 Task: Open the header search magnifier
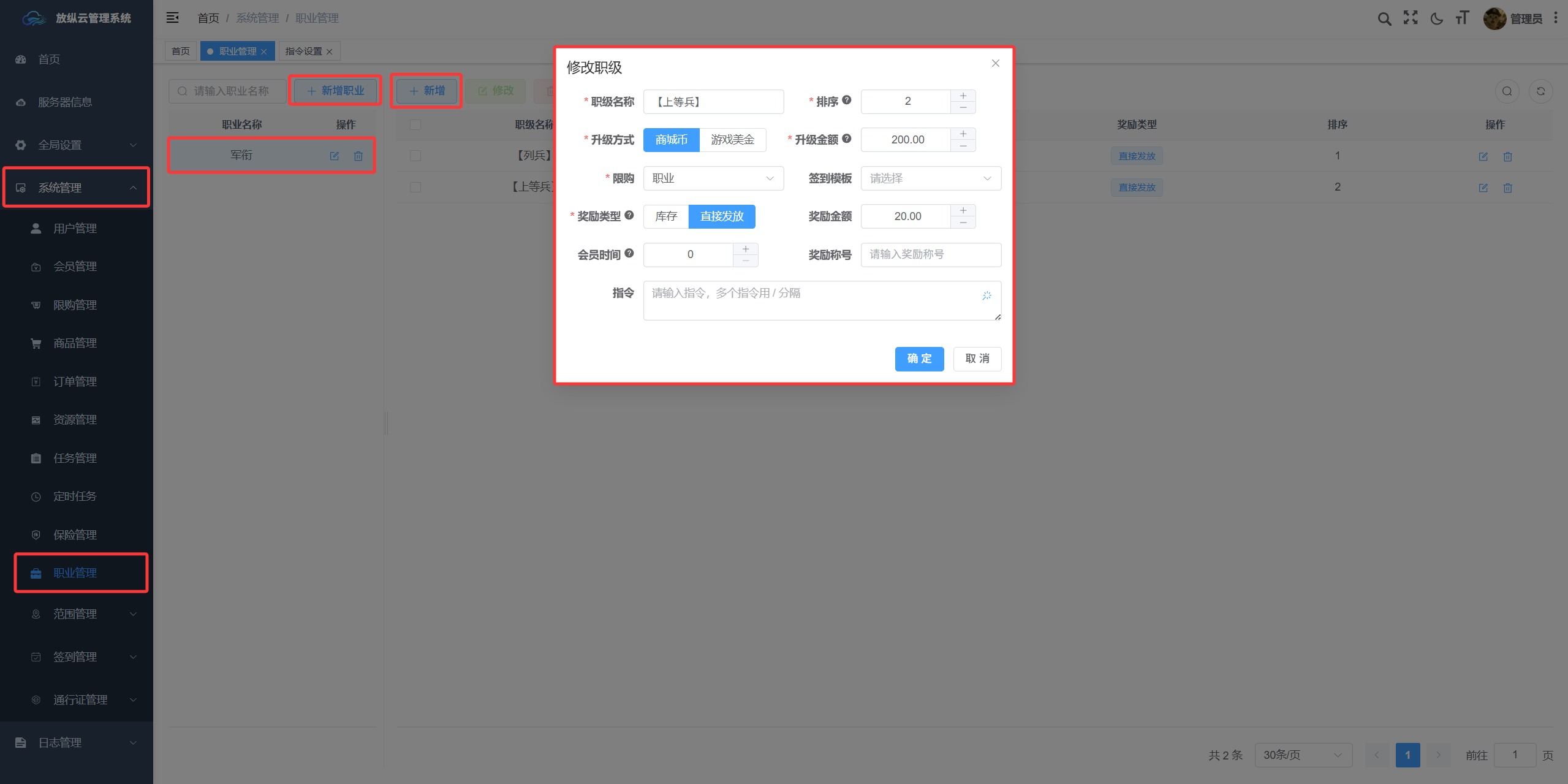[x=1384, y=18]
